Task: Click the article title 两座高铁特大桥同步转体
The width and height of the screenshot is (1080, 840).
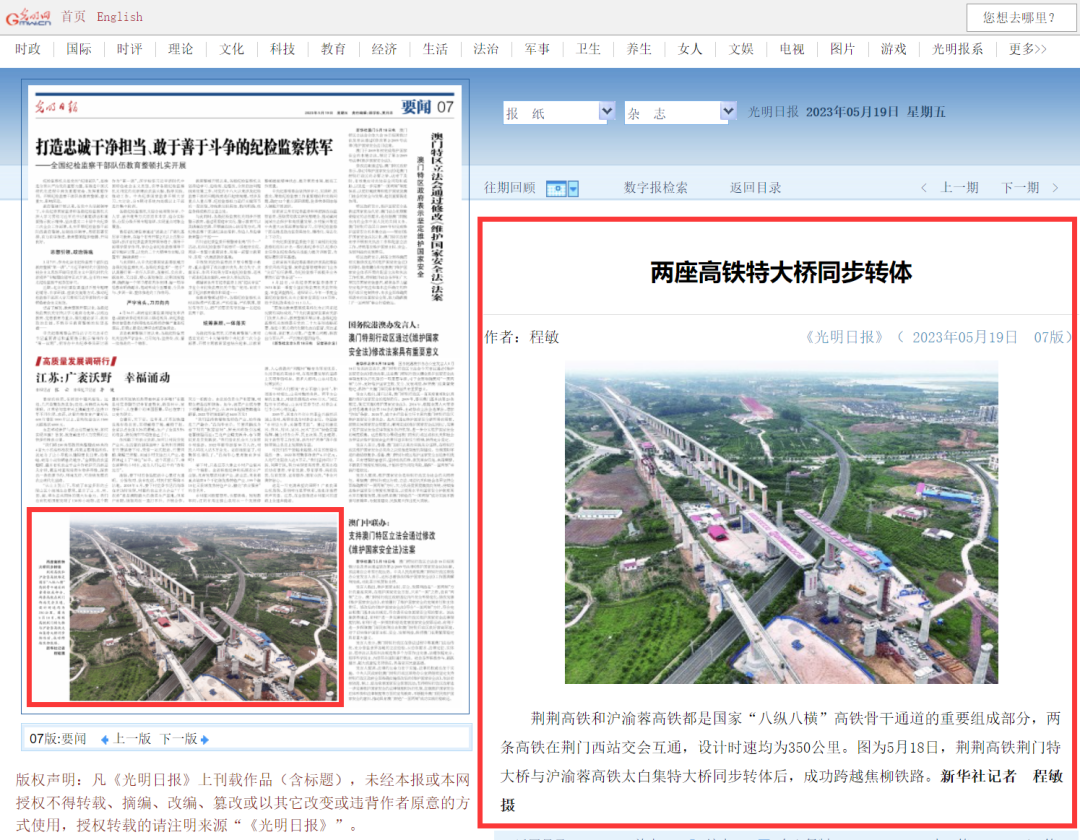Action: pos(781,272)
